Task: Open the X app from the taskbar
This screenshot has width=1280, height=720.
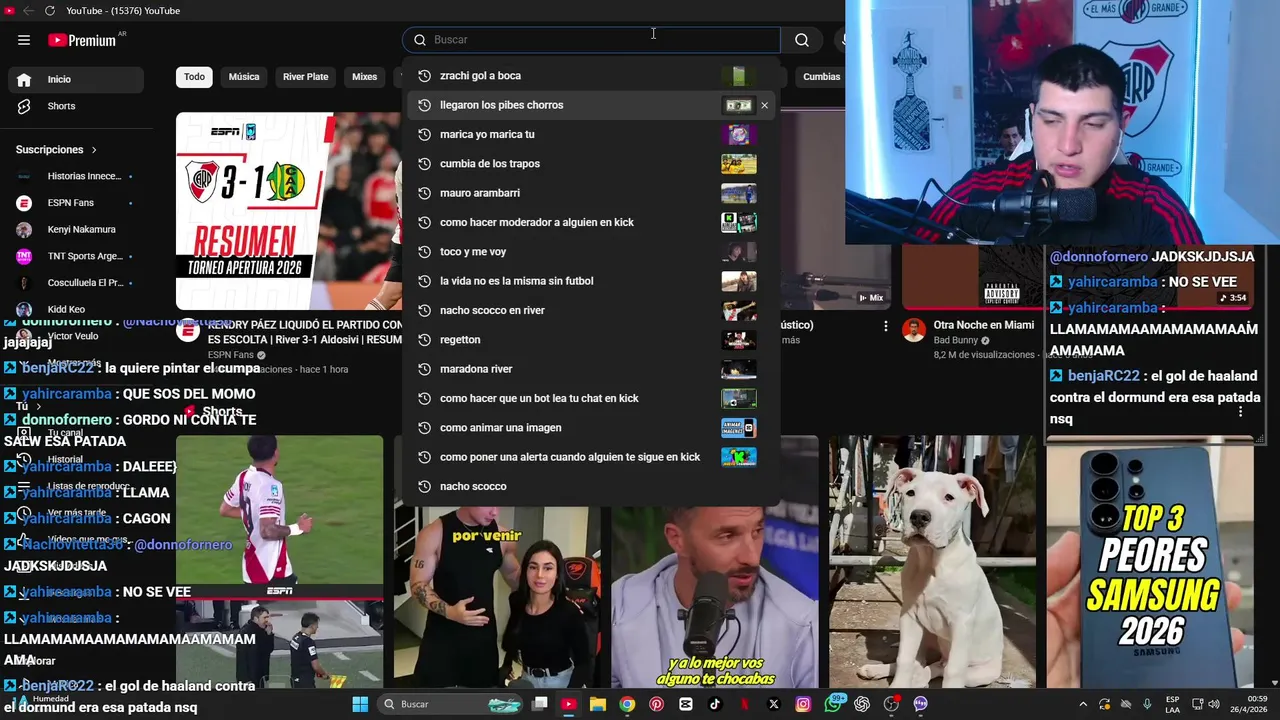Action: point(773,704)
